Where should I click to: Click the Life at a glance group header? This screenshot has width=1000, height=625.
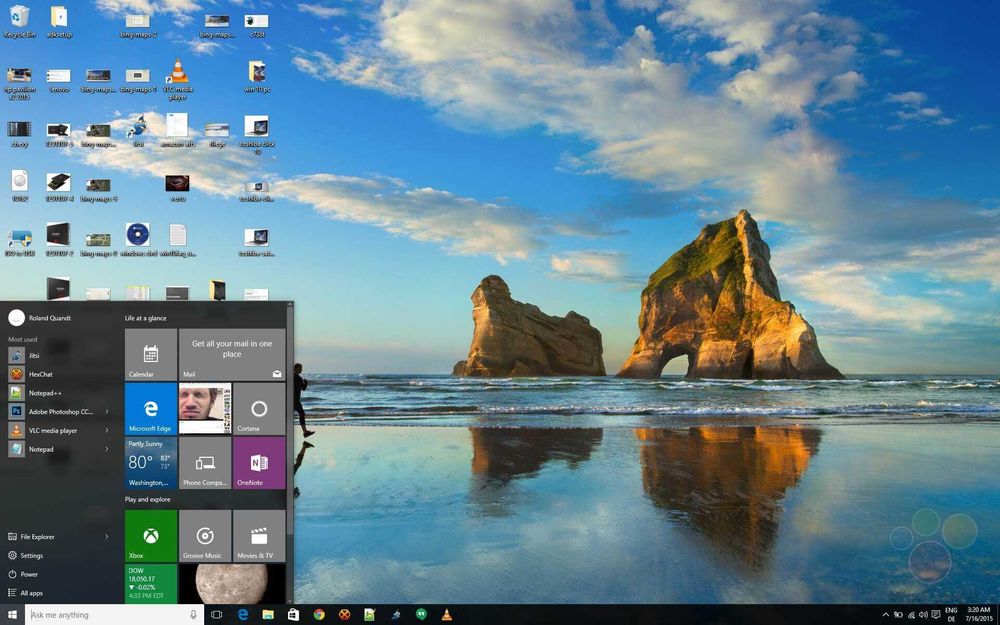tap(145, 318)
